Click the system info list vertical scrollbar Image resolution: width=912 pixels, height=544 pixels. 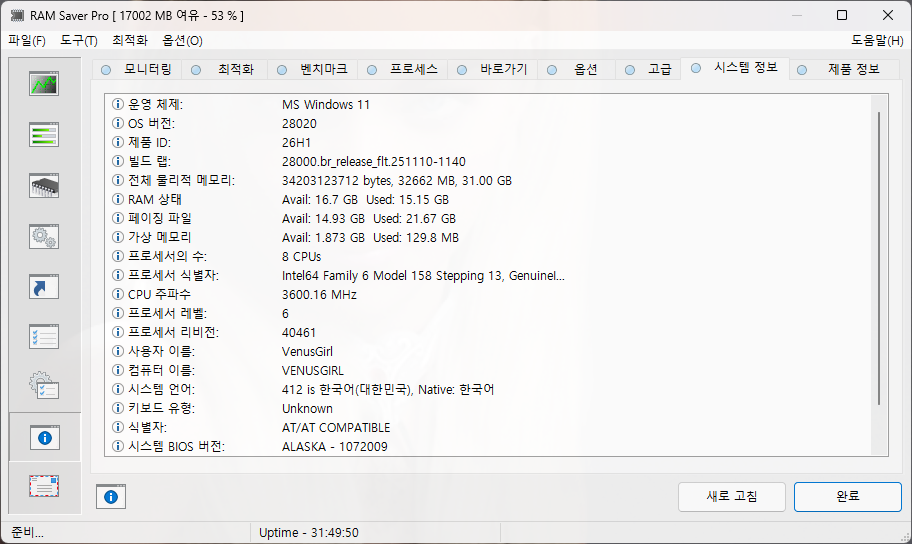pos(879,258)
